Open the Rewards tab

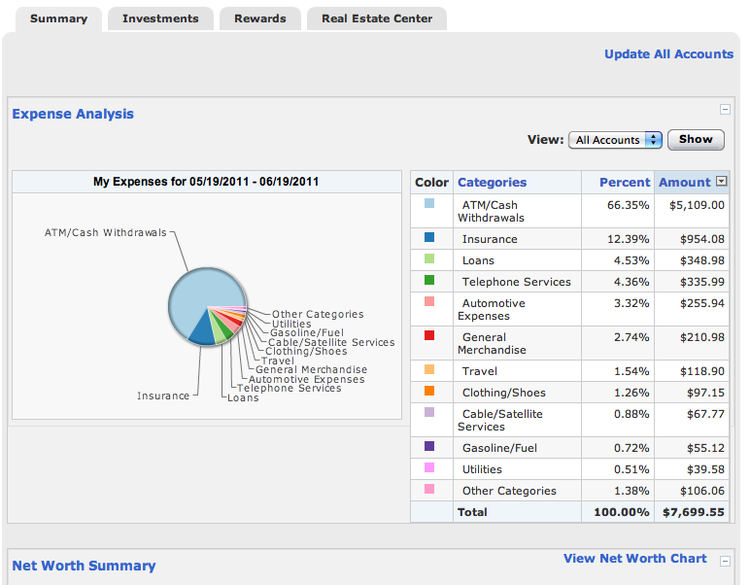[260, 18]
